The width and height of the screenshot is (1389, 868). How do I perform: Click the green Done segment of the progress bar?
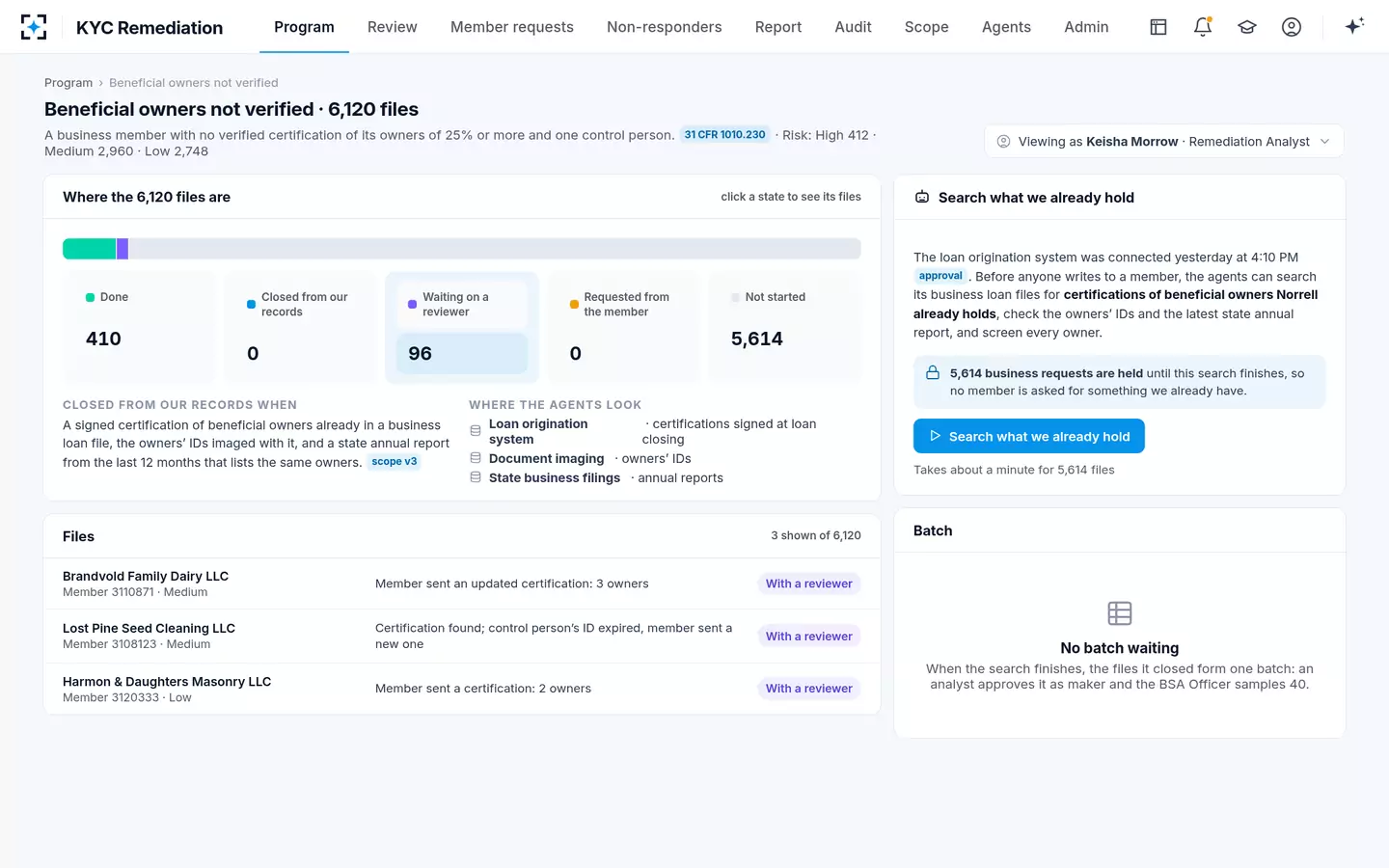(90, 249)
